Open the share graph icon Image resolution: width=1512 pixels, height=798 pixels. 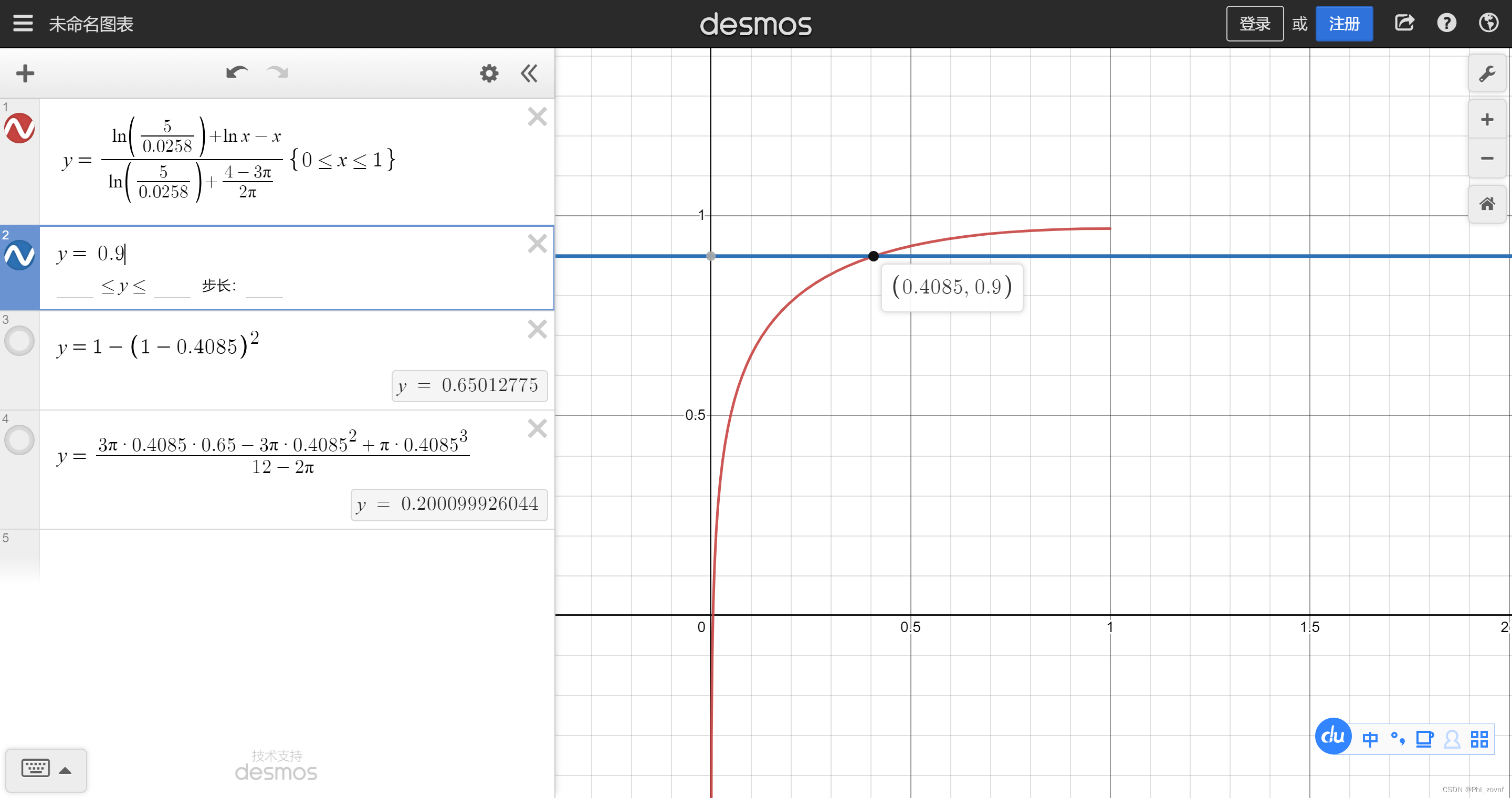(x=1404, y=24)
